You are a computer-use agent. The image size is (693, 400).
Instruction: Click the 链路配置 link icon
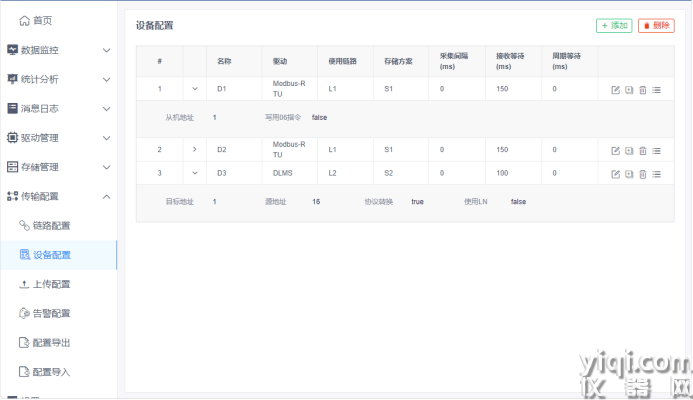click(x=24, y=225)
